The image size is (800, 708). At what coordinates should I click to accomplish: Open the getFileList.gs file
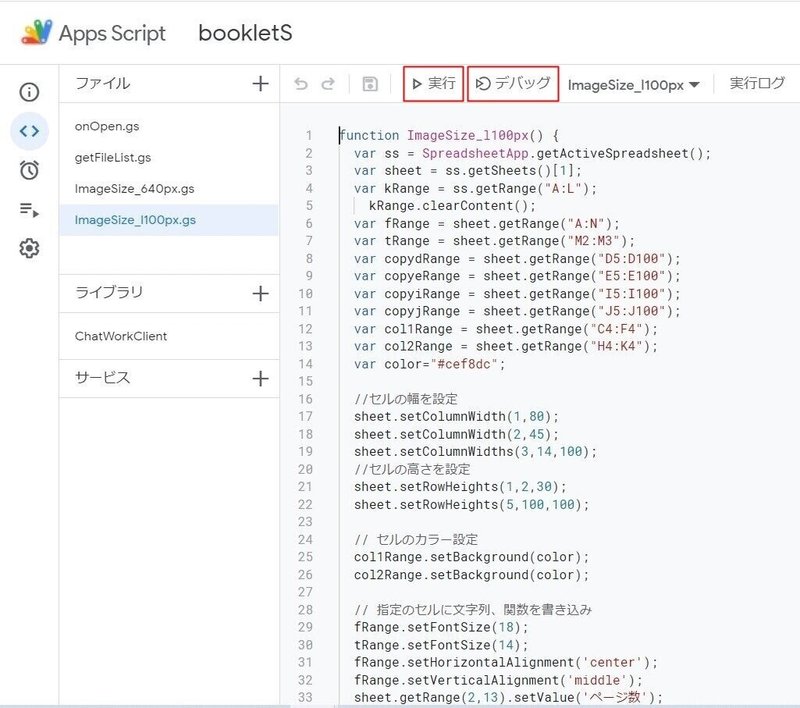coord(113,158)
